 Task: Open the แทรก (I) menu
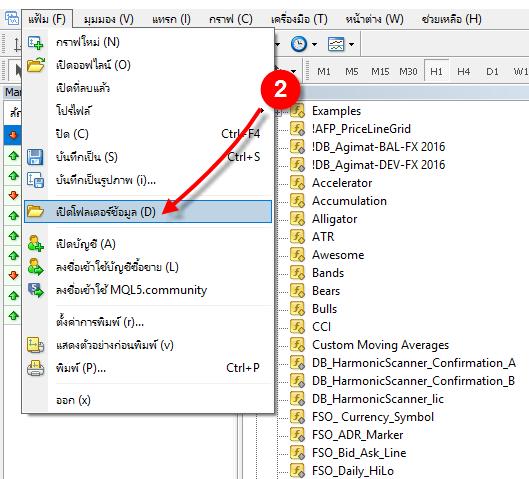tap(171, 19)
